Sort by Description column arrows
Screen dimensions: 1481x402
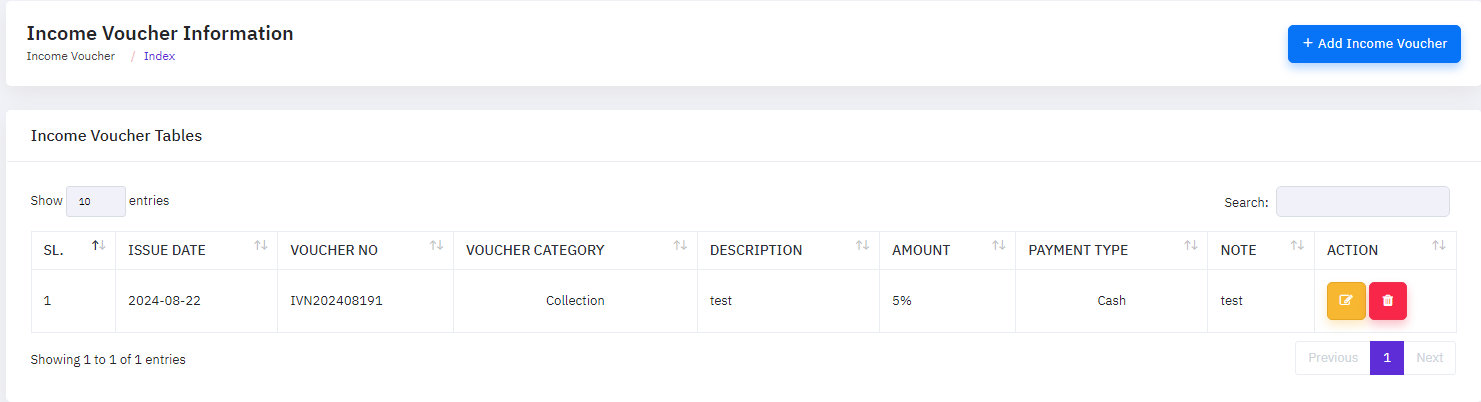pyautogui.click(x=862, y=246)
